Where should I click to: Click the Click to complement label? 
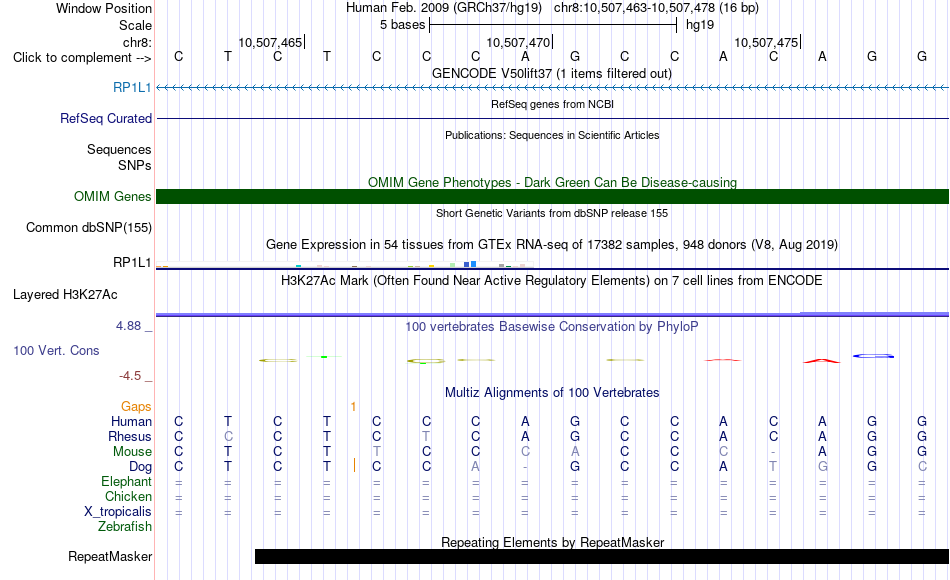pyautogui.click(x=82, y=58)
